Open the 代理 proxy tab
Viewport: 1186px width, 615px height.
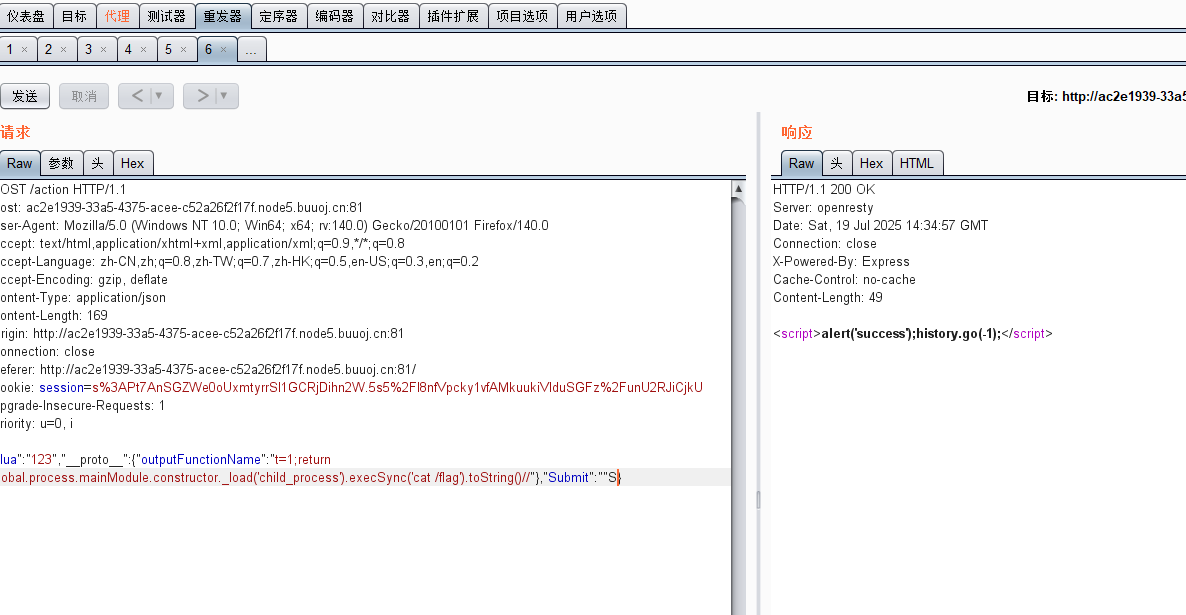coord(117,16)
